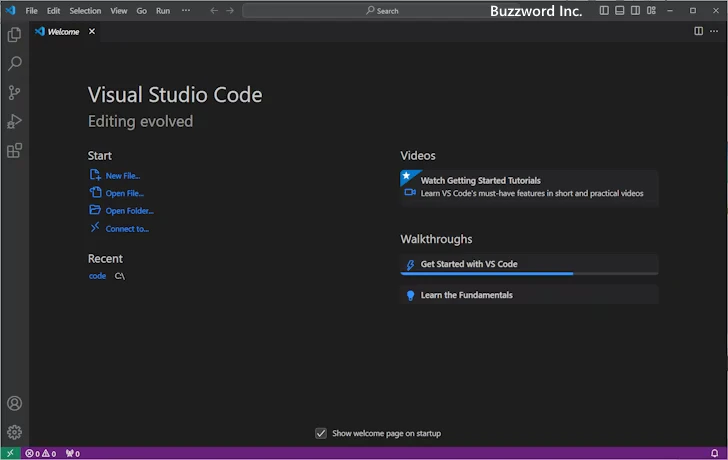Click the Open Folder icon
This screenshot has width=728, height=460.
click(95, 210)
